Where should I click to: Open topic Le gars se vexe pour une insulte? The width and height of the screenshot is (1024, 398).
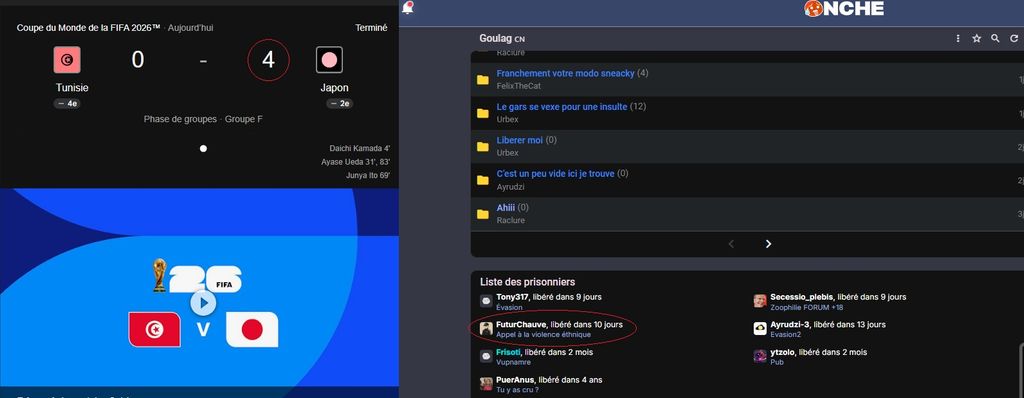pyautogui.click(x=562, y=107)
